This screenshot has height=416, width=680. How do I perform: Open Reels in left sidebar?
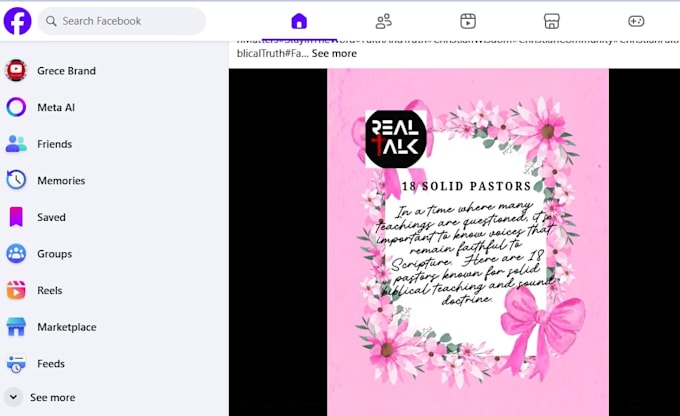point(49,290)
